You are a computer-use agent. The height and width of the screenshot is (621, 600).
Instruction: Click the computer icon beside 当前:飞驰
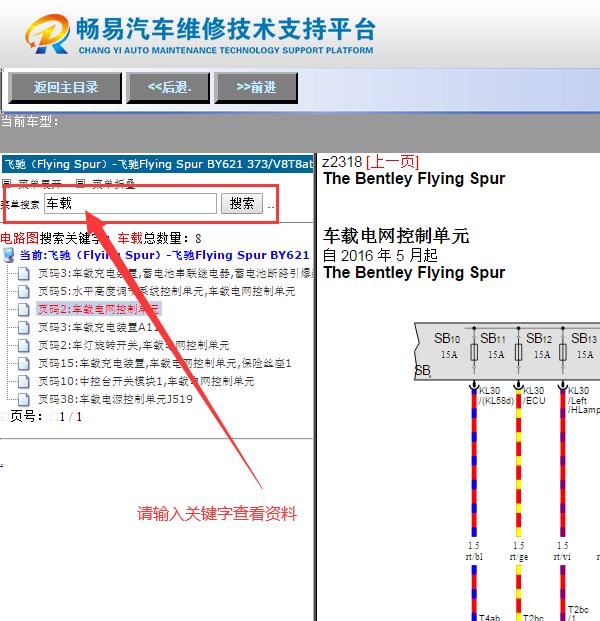click(x=9, y=255)
